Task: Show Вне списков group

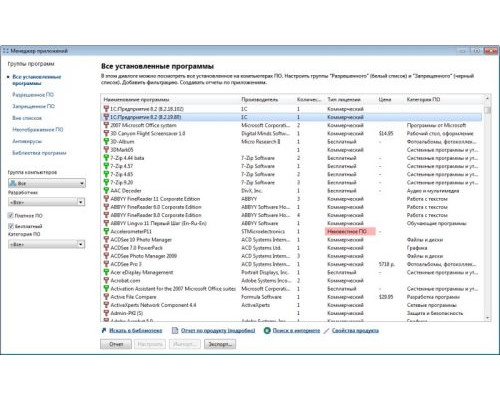Action: [27, 118]
